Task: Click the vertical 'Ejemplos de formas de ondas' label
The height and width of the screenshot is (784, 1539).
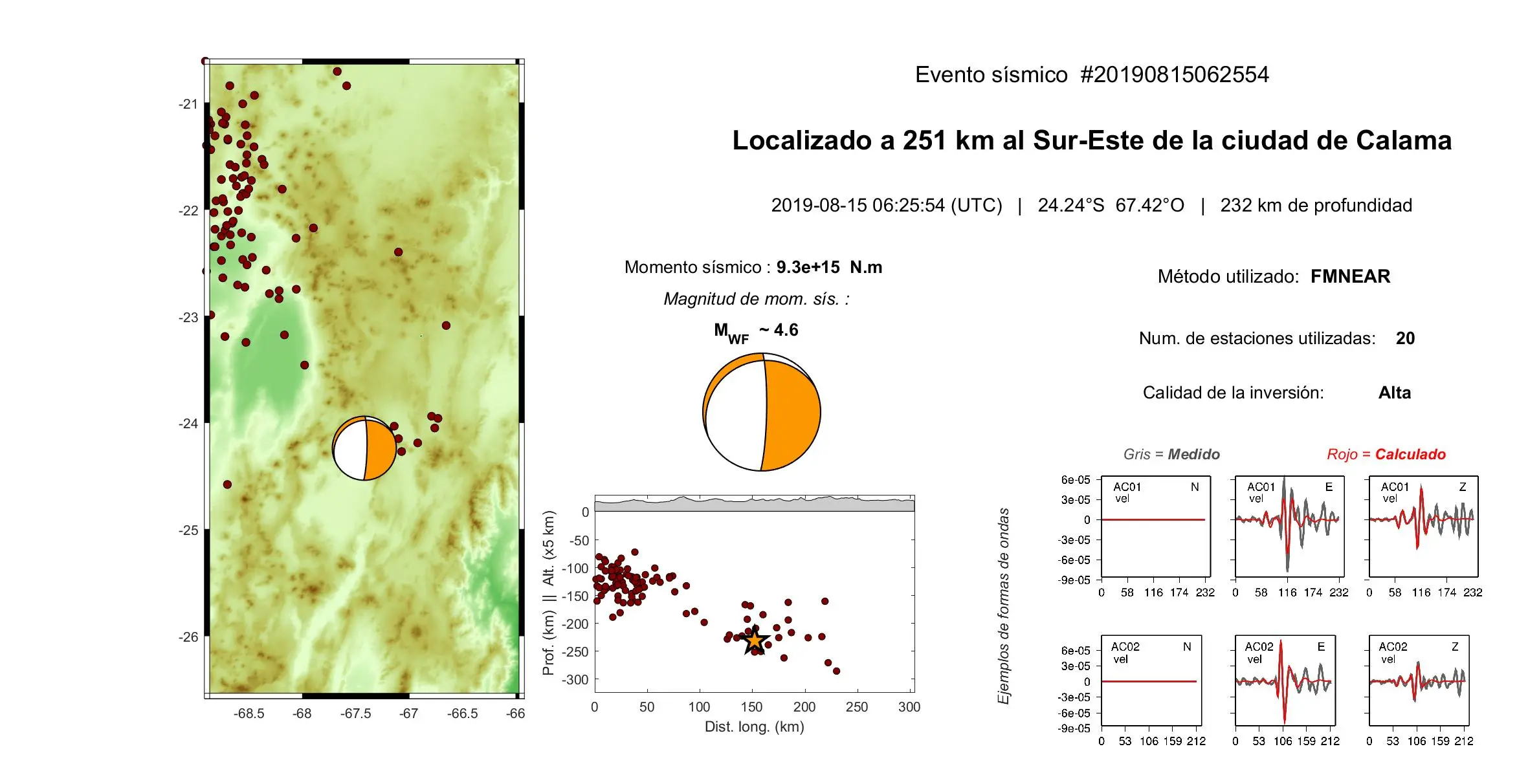Action: [x=1004, y=606]
